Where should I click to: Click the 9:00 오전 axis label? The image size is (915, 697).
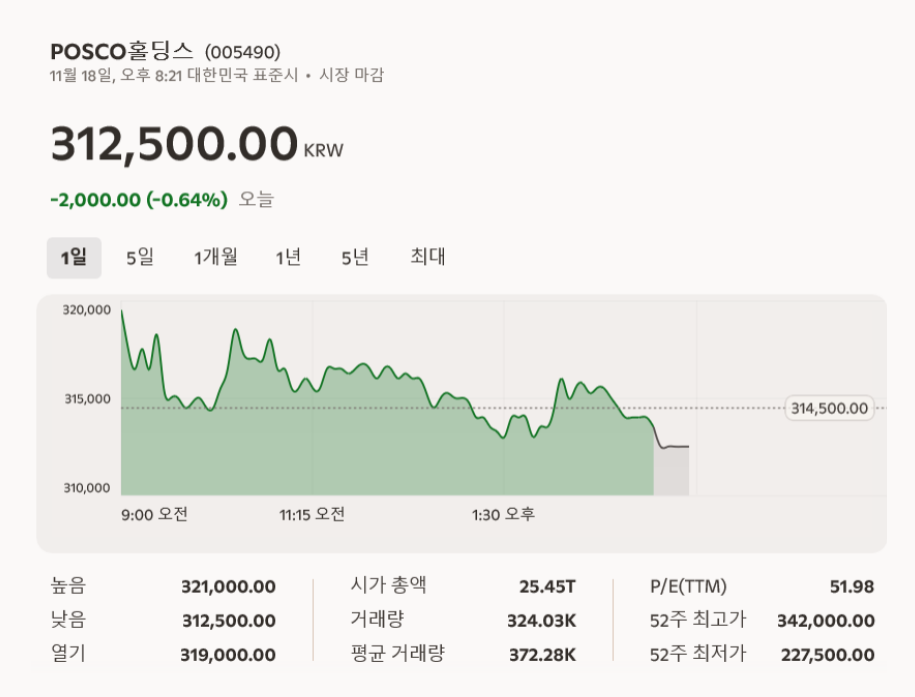click(x=154, y=515)
